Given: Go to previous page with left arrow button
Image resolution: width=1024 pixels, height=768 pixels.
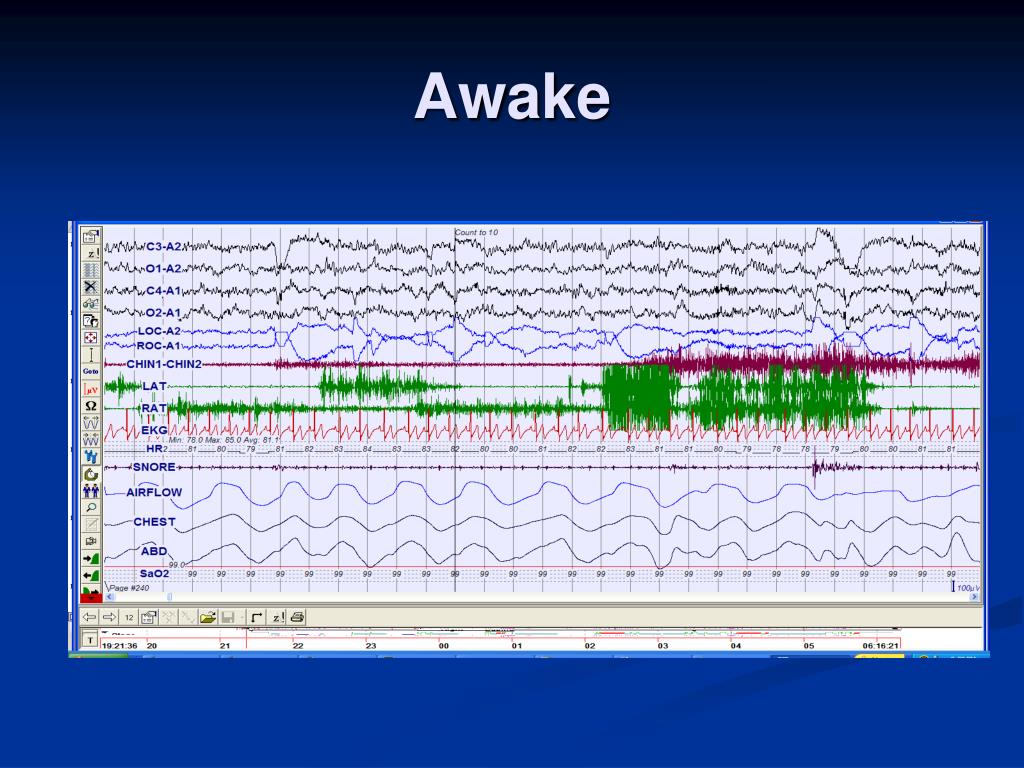Looking at the screenshot, I should point(89,617).
